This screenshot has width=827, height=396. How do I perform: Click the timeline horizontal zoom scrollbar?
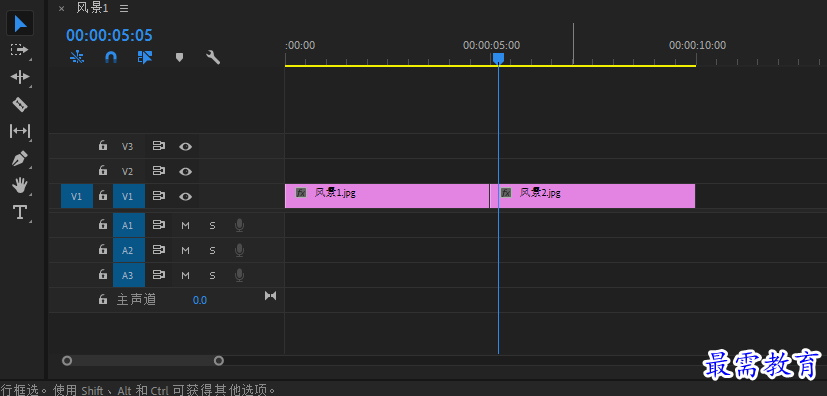coord(143,361)
